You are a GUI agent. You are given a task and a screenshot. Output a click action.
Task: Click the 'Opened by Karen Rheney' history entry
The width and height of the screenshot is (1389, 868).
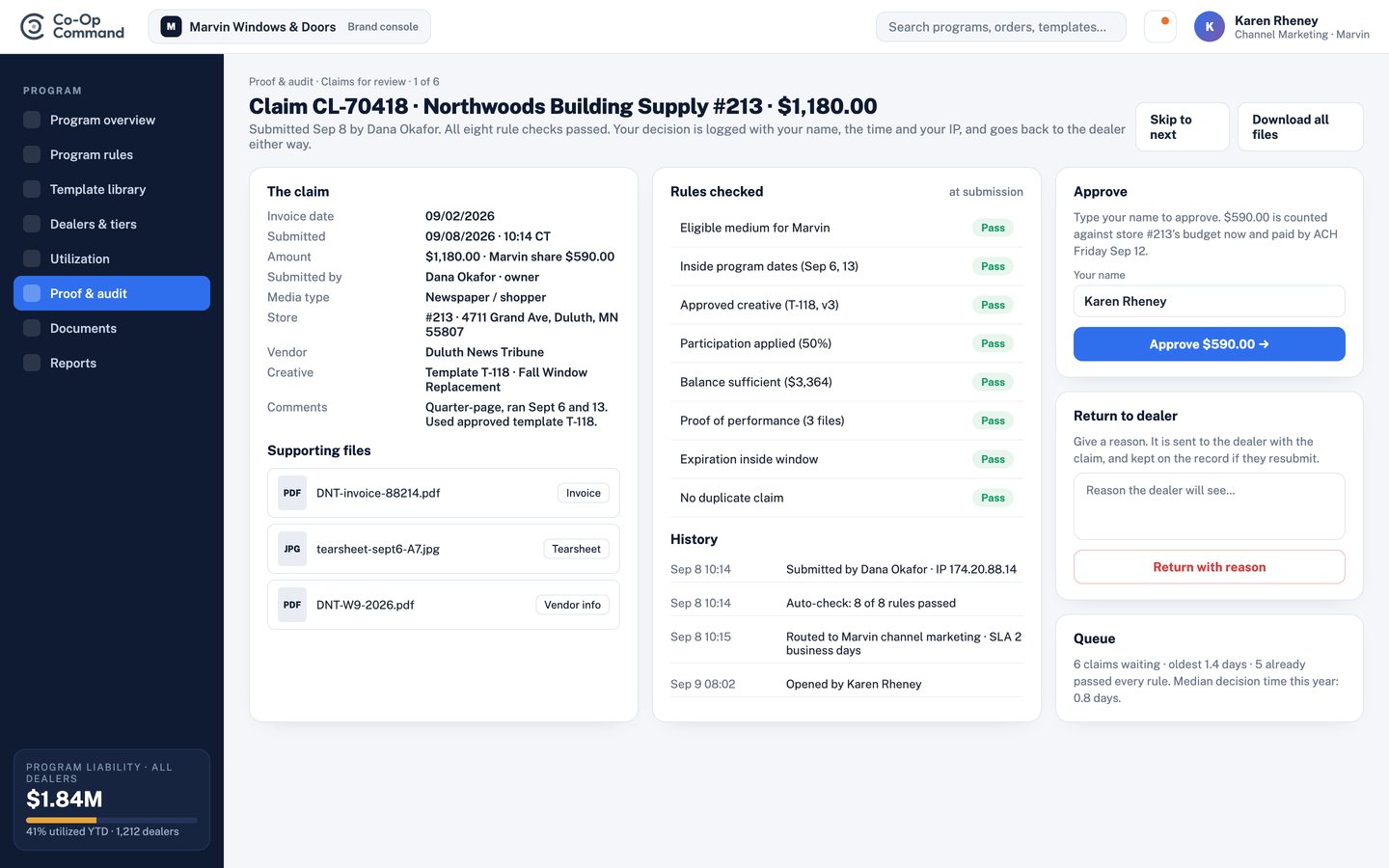[x=847, y=684]
